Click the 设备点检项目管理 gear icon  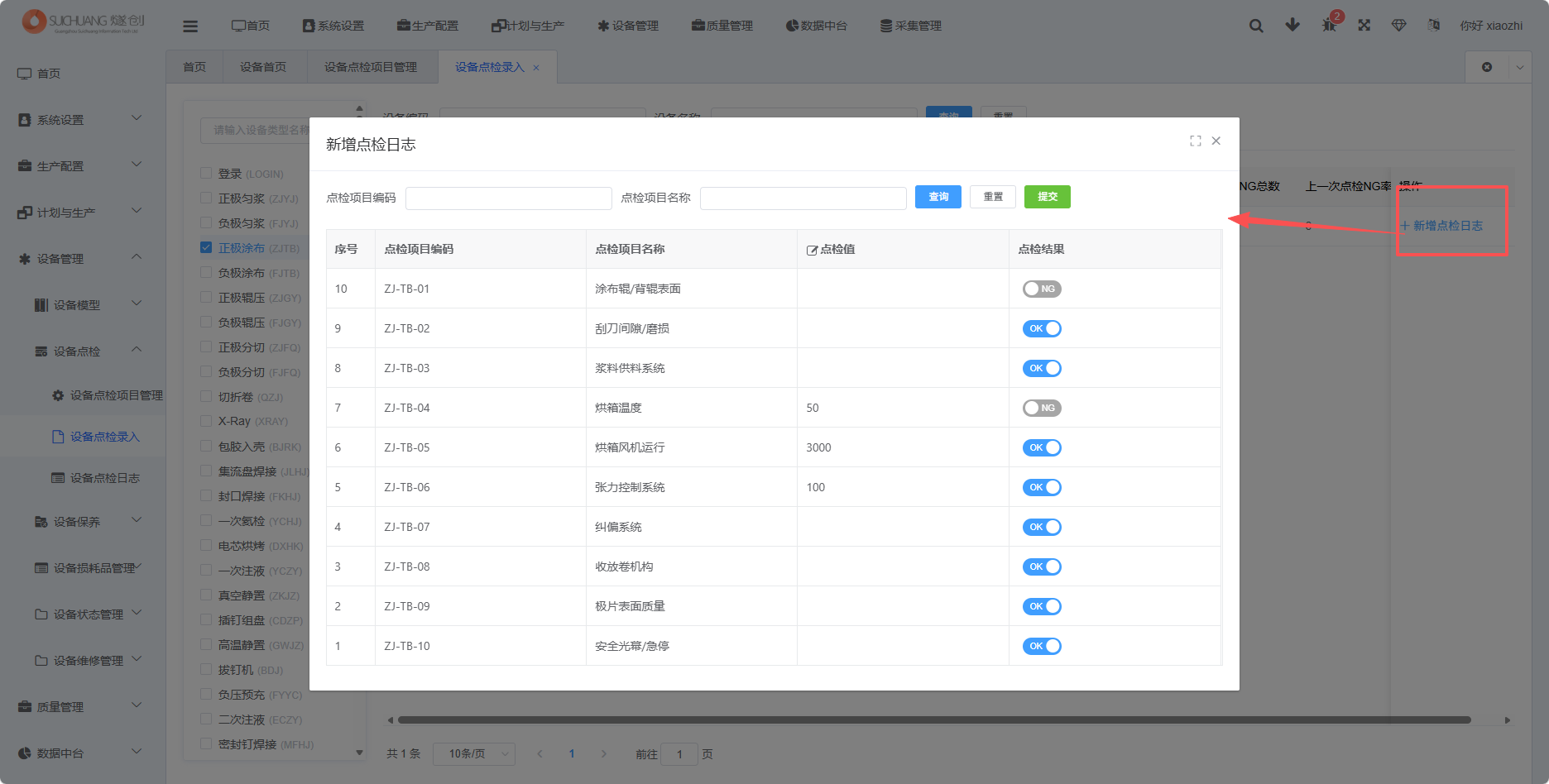point(58,395)
